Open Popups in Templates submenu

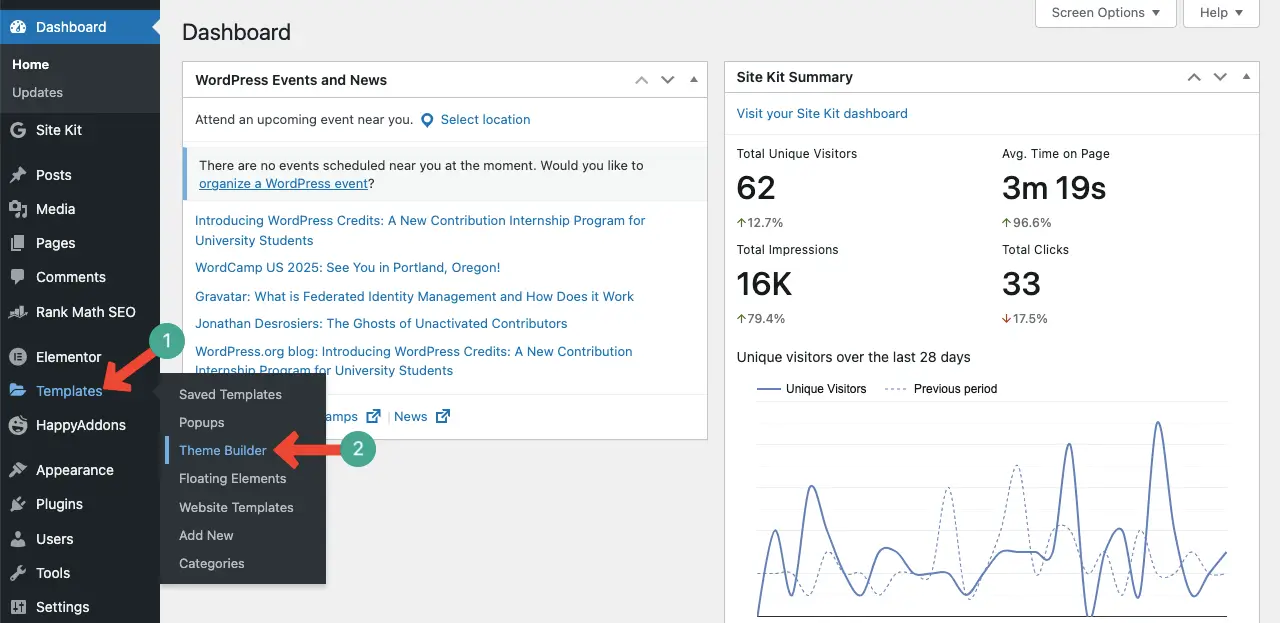(201, 422)
